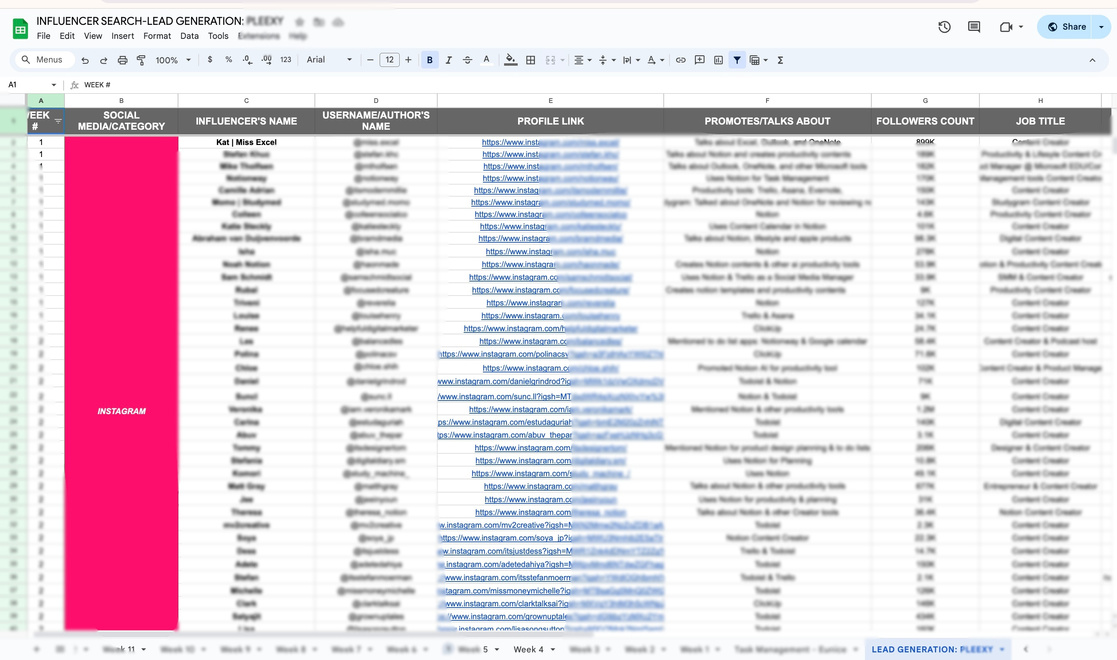This screenshot has height=660, width=1117.
Task: Toggle Bold formatting
Action: tap(430, 61)
